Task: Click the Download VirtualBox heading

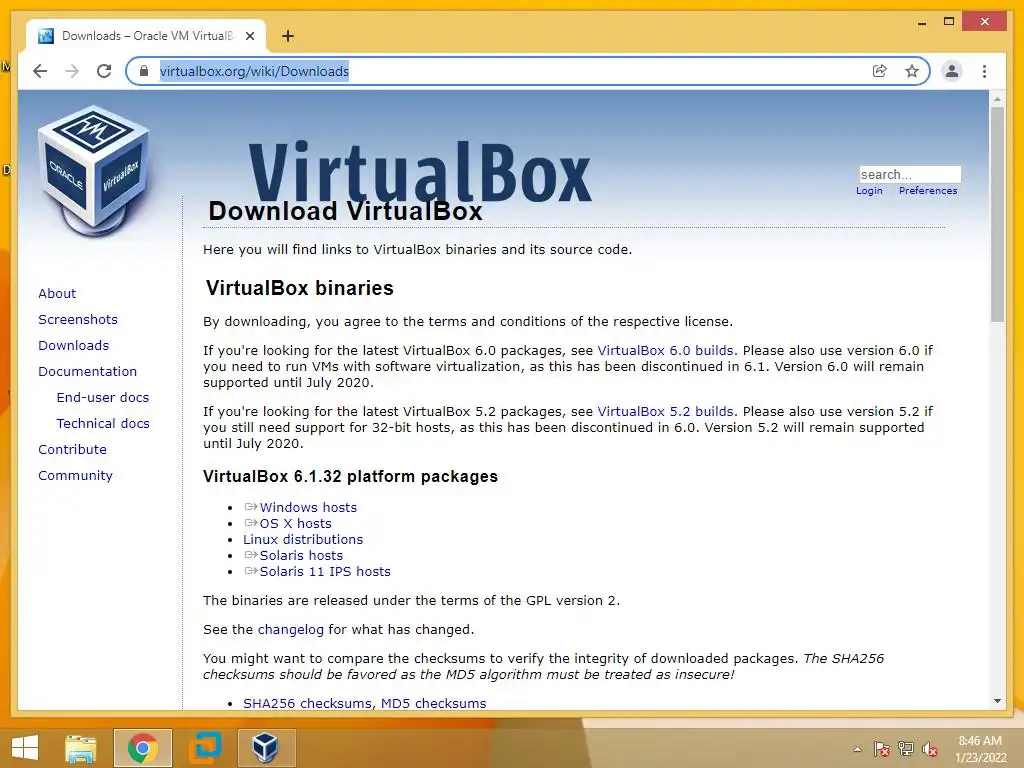Action: (345, 212)
